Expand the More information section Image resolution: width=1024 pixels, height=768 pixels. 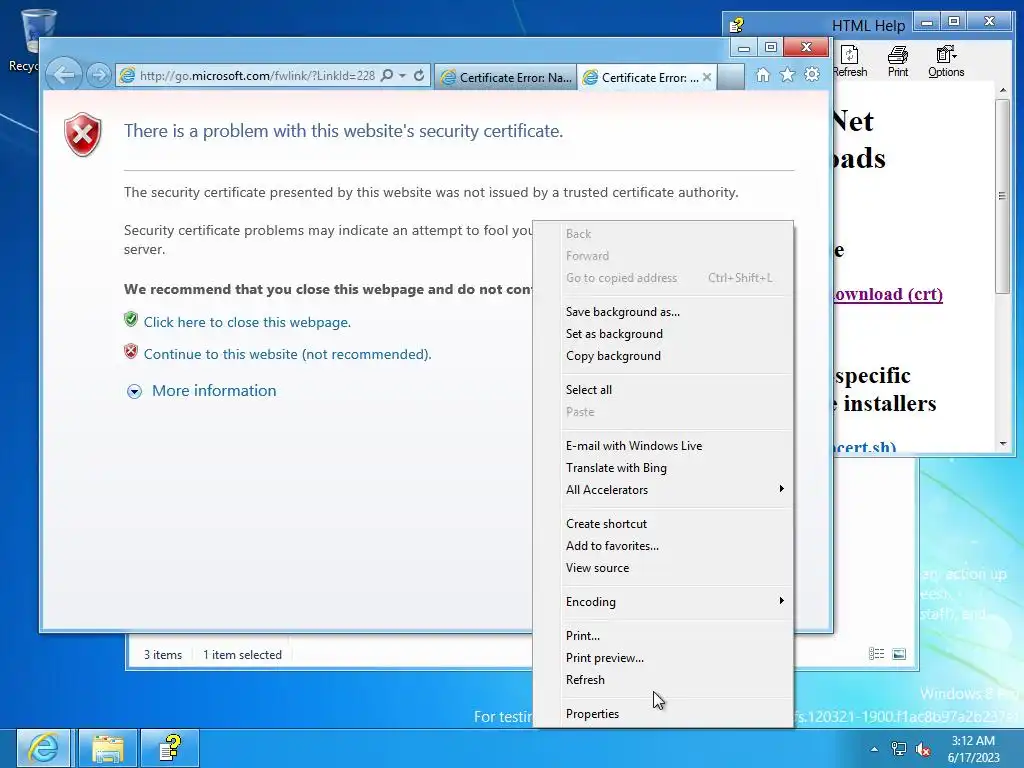[x=134, y=391]
